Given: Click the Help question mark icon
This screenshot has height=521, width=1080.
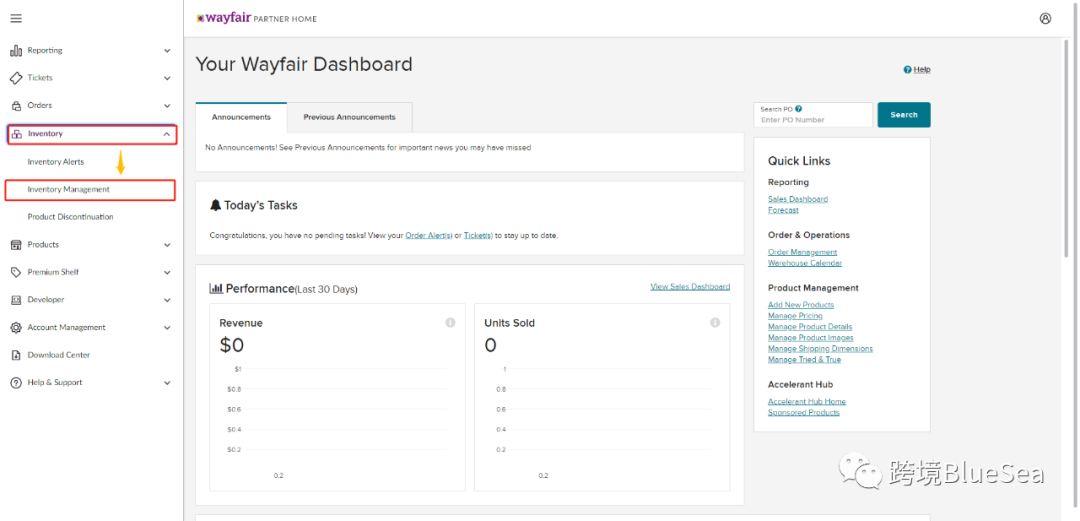Looking at the screenshot, I should tap(908, 70).
